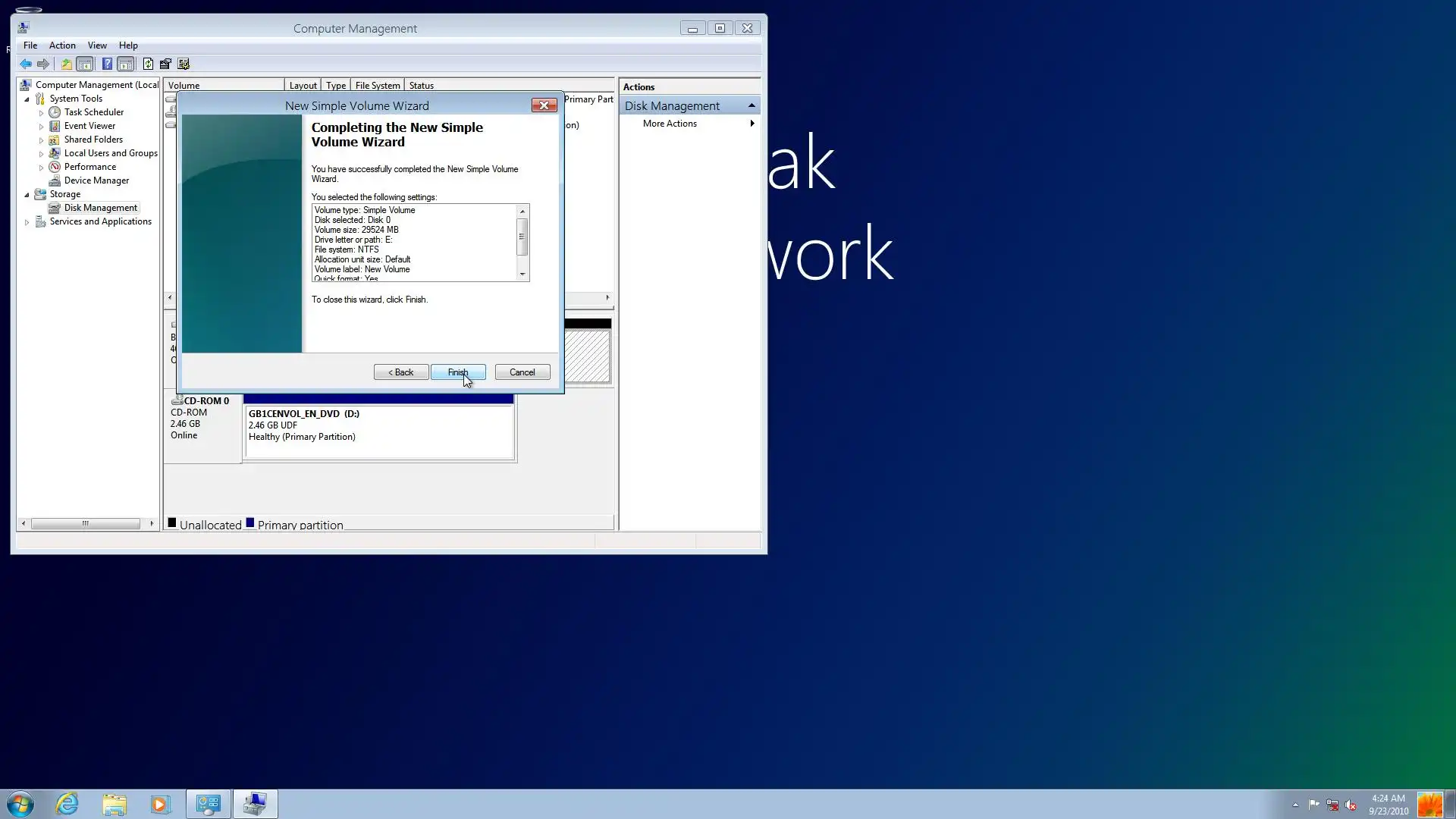The image size is (1456, 819).
Task: Toggle Show/Hide Action Pane toolbar icon
Action: 126,64
